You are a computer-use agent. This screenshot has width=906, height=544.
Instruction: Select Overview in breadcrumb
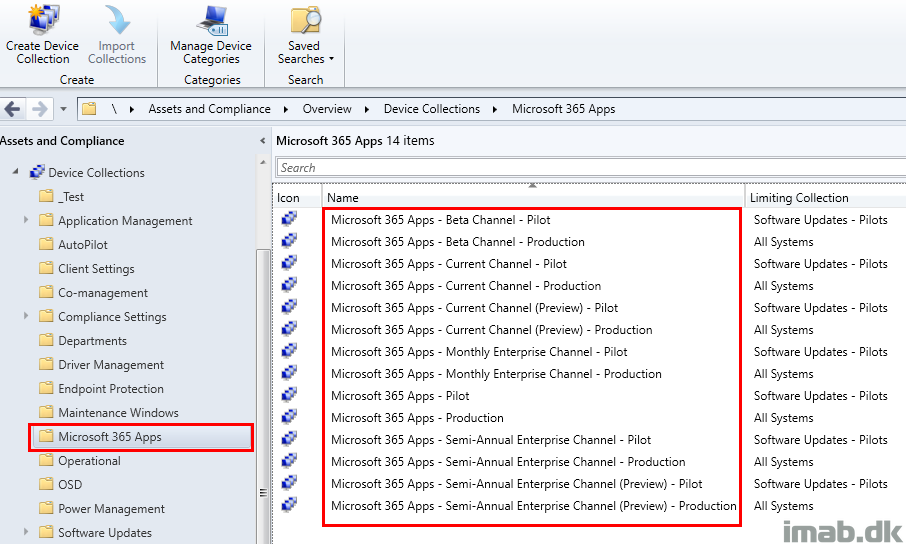tap(327, 109)
